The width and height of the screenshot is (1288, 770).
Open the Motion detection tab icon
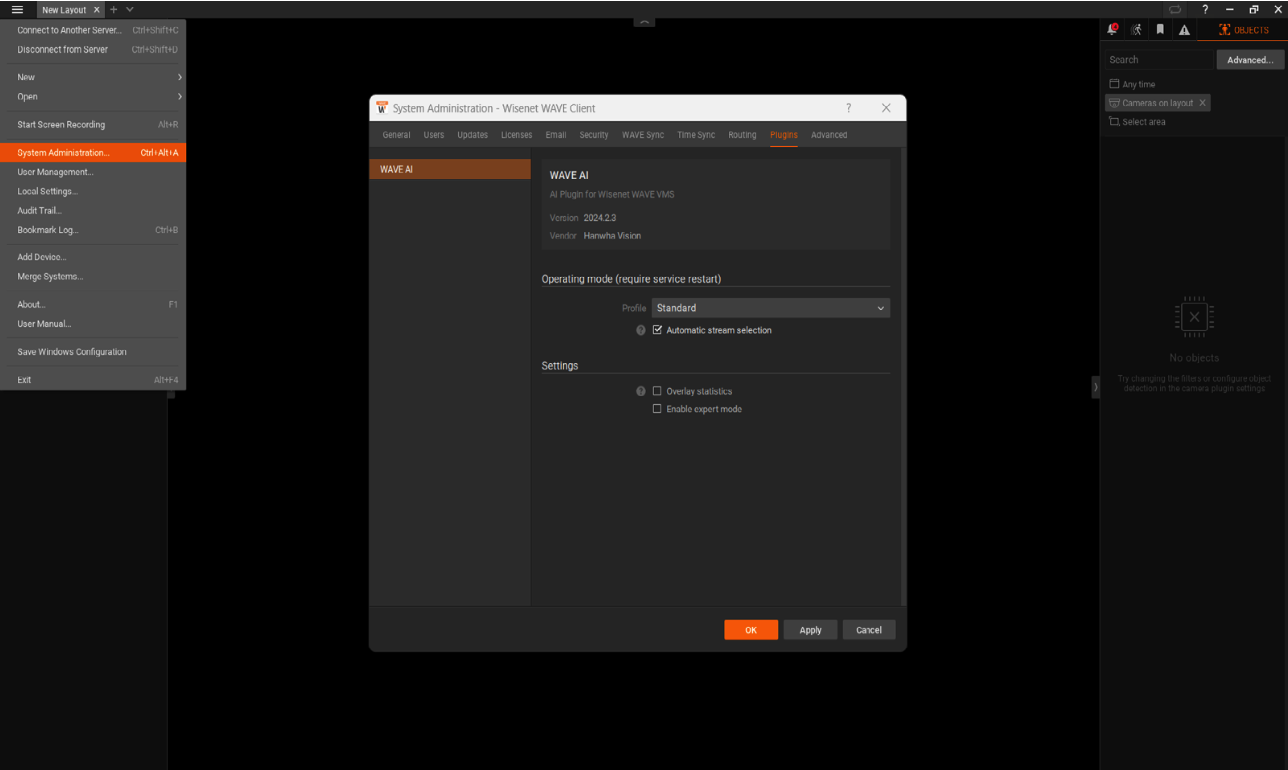tap(1136, 30)
